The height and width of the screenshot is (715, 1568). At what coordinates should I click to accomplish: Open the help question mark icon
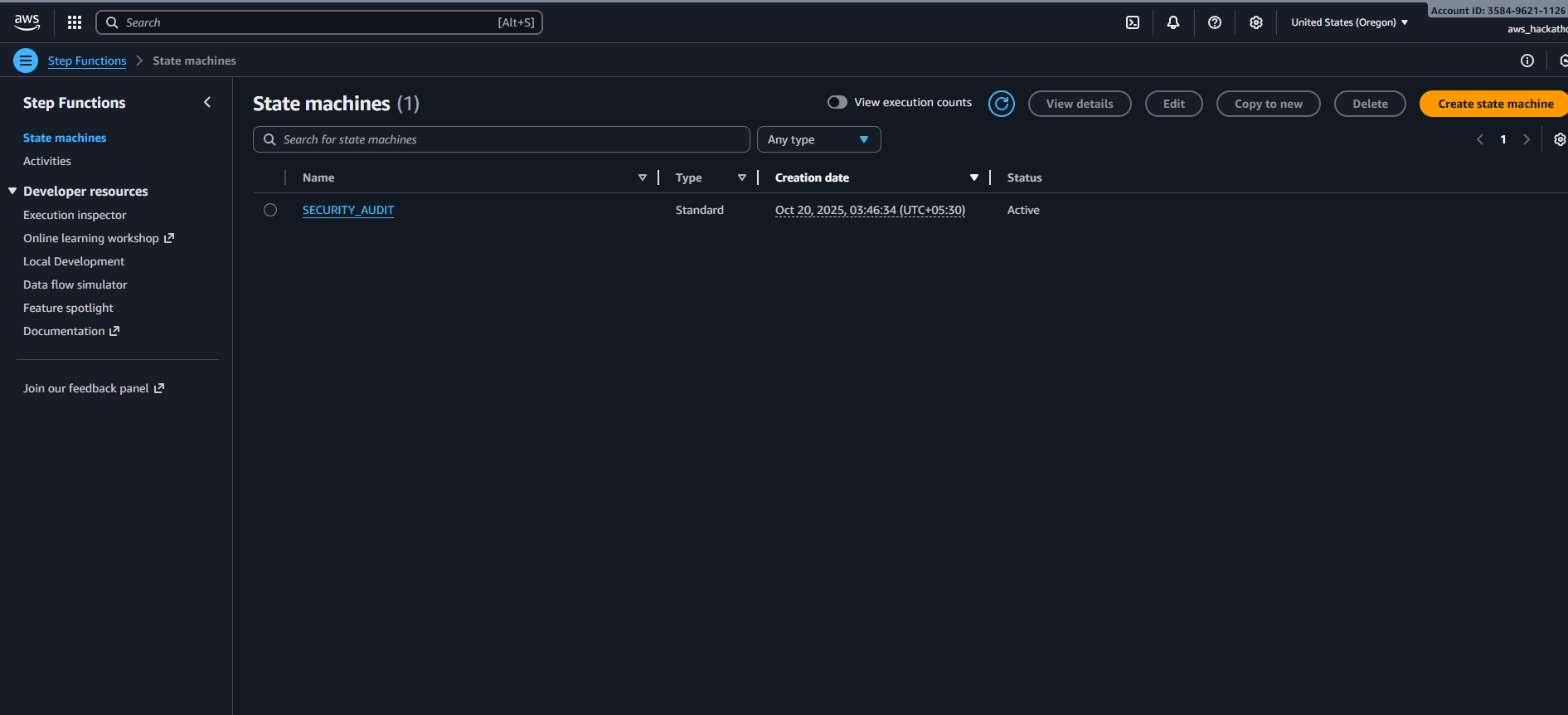[x=1215, y=22]
